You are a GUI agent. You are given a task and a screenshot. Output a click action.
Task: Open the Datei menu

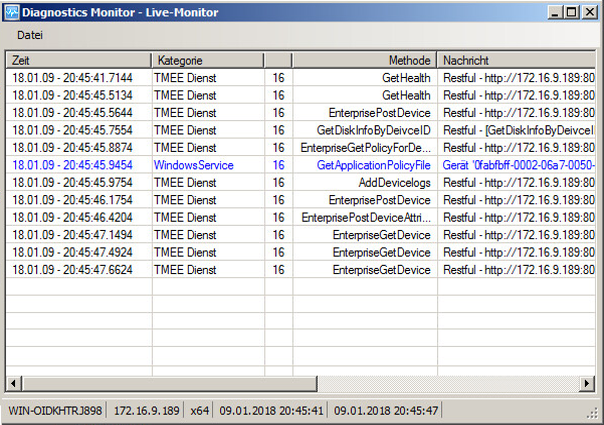pyautogui.click(x=30, y=35)
